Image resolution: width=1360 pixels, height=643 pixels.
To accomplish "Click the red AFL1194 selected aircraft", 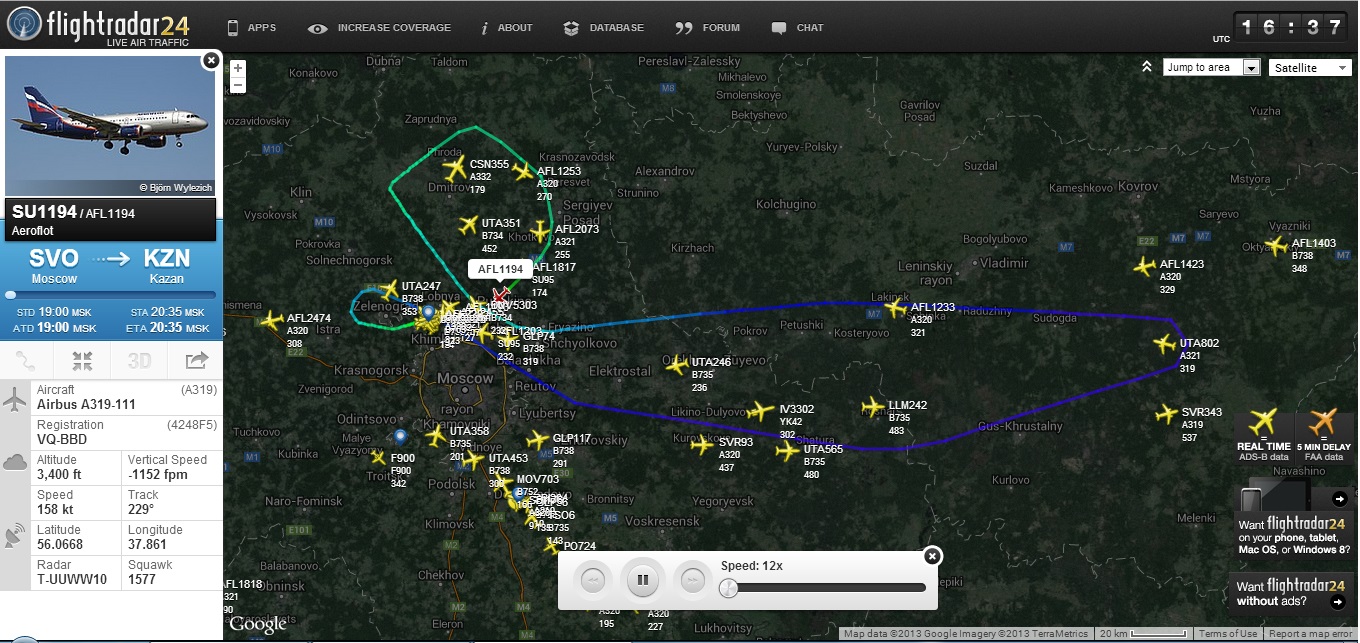I will pos(500,297).
